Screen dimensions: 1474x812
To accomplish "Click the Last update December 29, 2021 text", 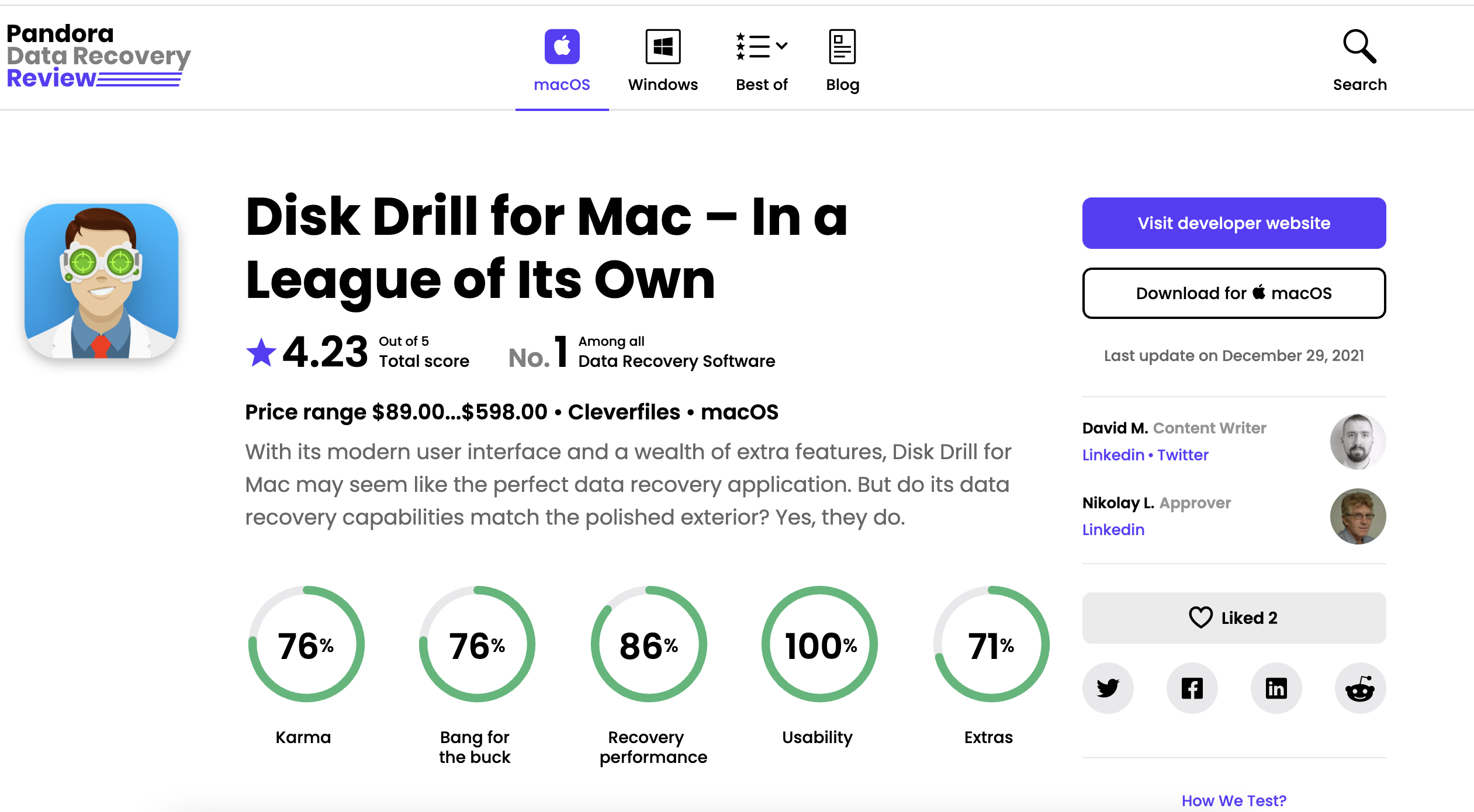I will point(1234,356).
